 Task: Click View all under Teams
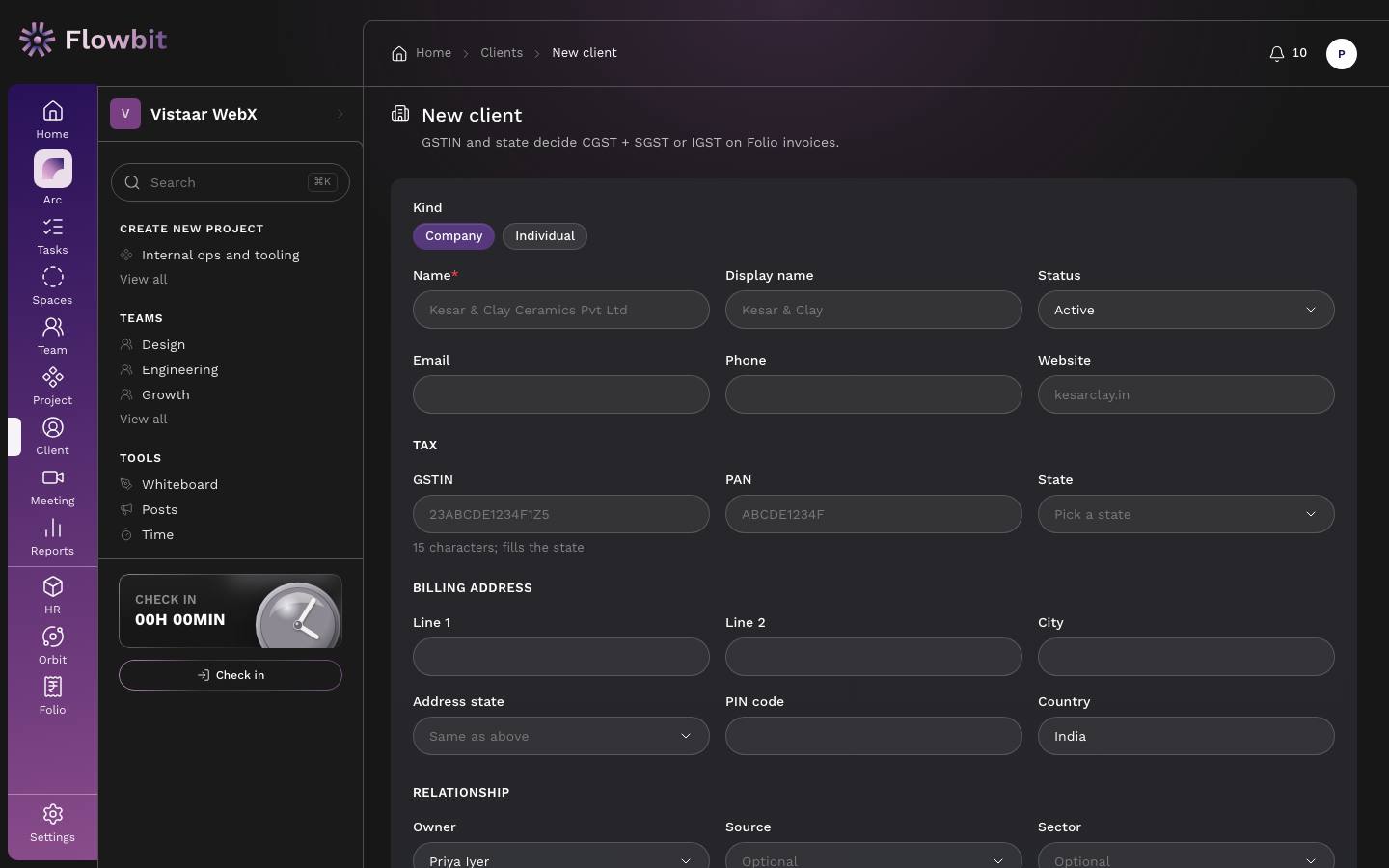tap(144, 420)
